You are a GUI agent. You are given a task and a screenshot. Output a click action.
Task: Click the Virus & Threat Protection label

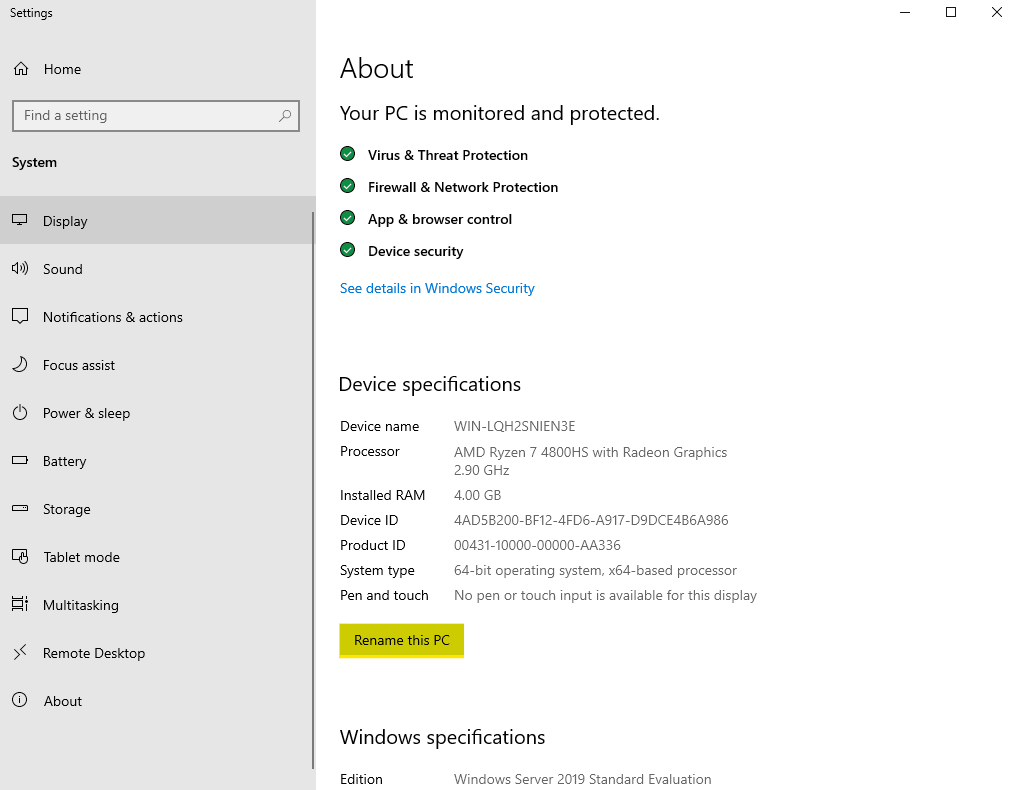coord(448,155)
